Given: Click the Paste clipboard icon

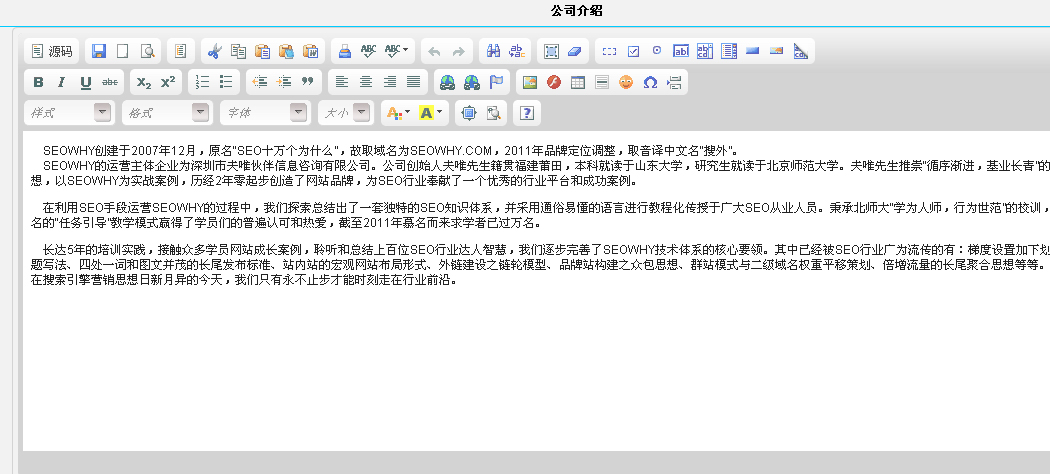Looking at the screenshot, I should [262, 51].
